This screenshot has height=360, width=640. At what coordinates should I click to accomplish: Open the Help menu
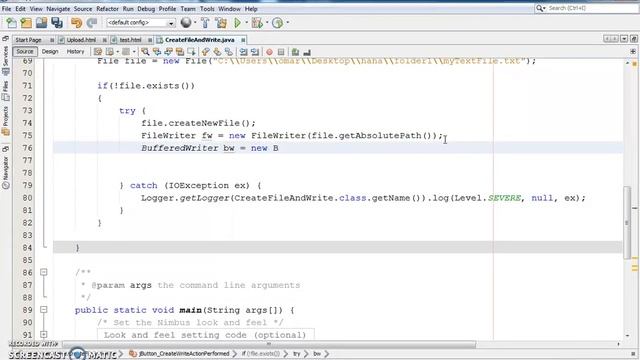coord(251,9)
